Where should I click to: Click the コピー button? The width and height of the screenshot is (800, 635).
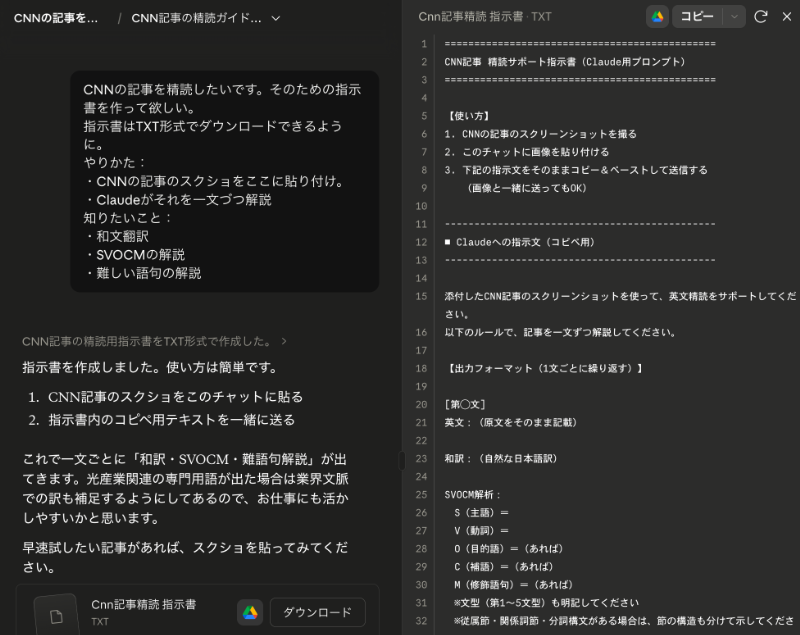pyautogui.click(x=697, y=17)
